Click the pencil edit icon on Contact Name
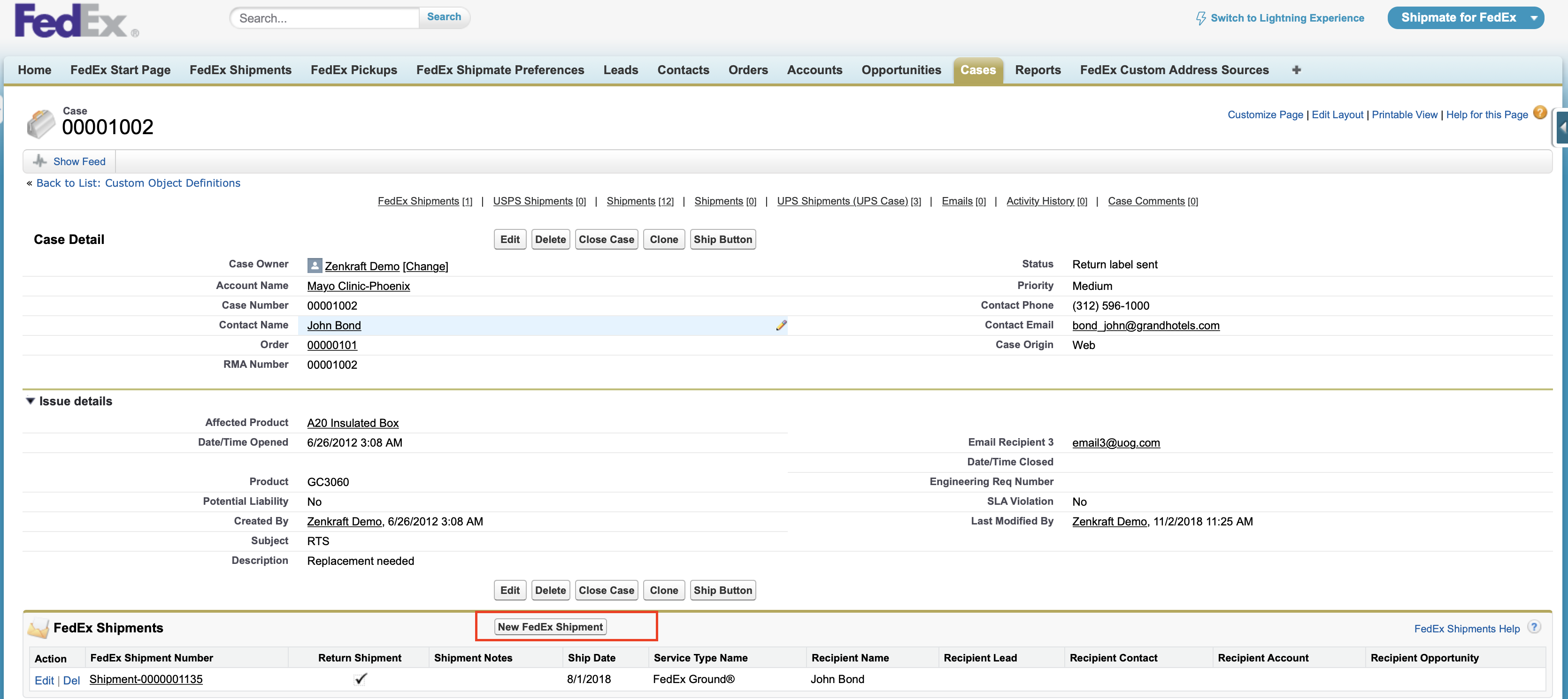The width and height of the screenshot is (1568, 699). [x=781, y=326]
